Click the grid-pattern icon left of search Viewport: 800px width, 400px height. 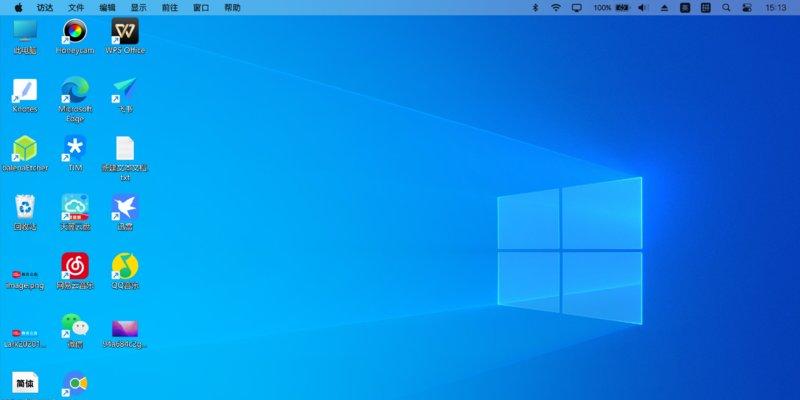click(x=706, y=8)
